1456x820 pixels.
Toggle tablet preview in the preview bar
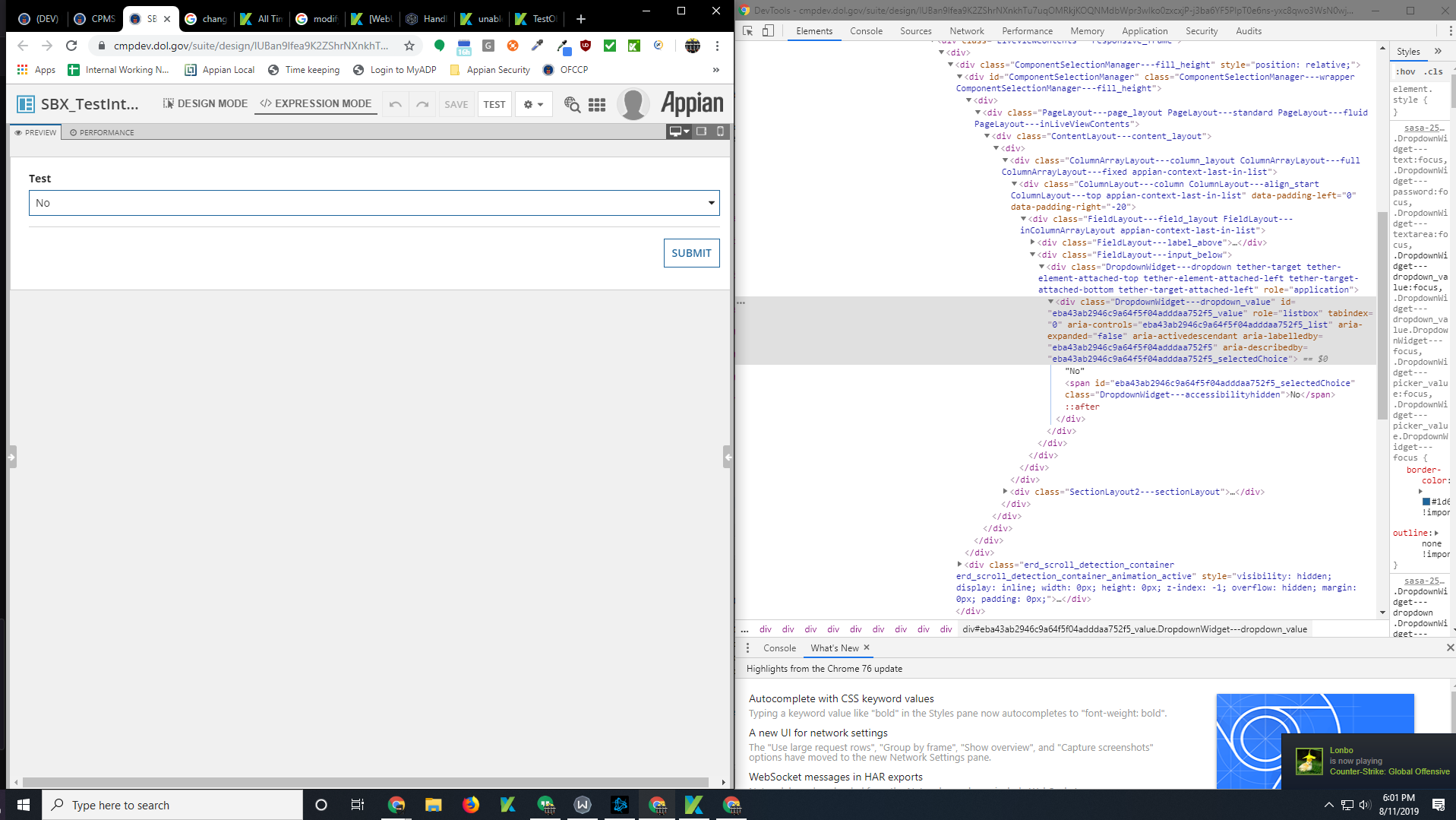point(701,131)
